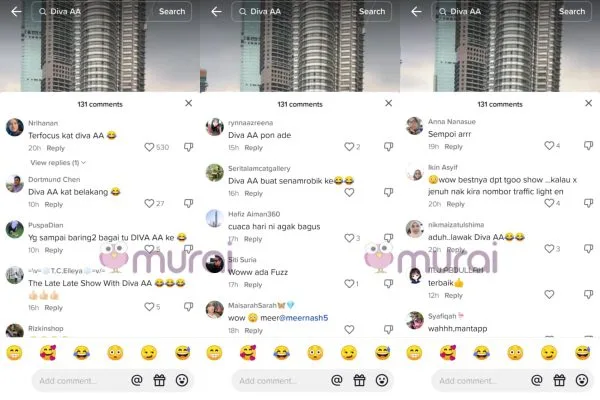Expand View replies under Nrlhanan's comment
The image size is (600, 400).
[58, 163]
